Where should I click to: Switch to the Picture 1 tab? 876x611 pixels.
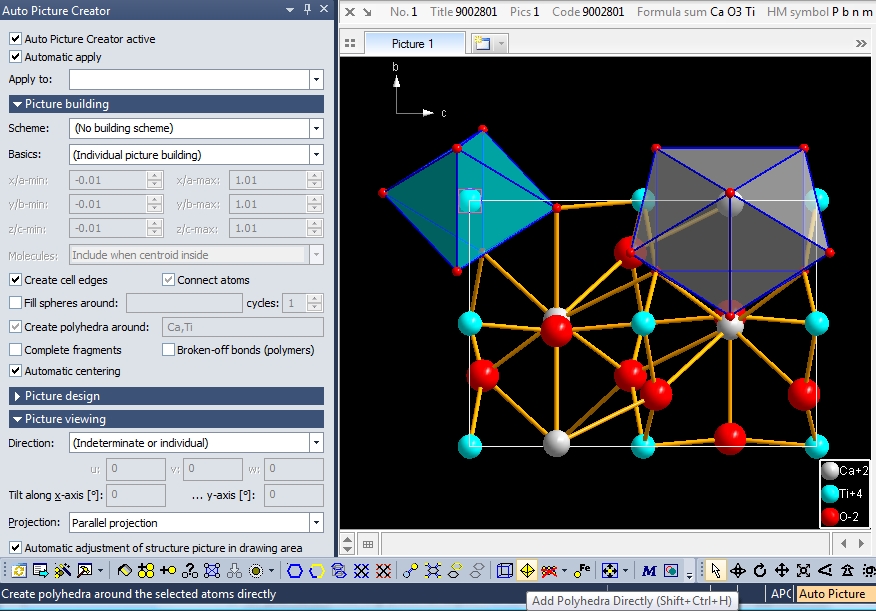tap(413, 44)
